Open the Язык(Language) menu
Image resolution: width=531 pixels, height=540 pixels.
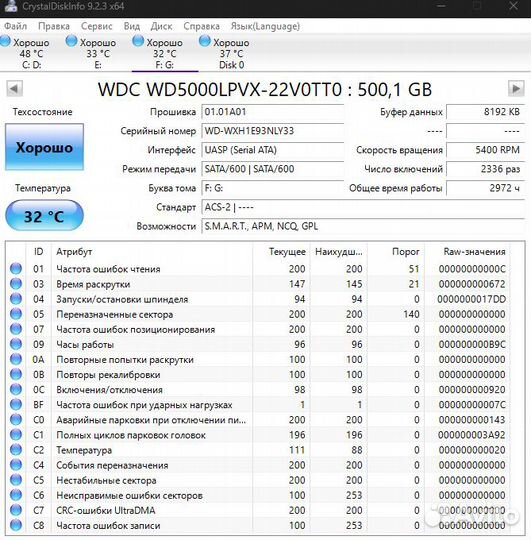tap(265, 26)
